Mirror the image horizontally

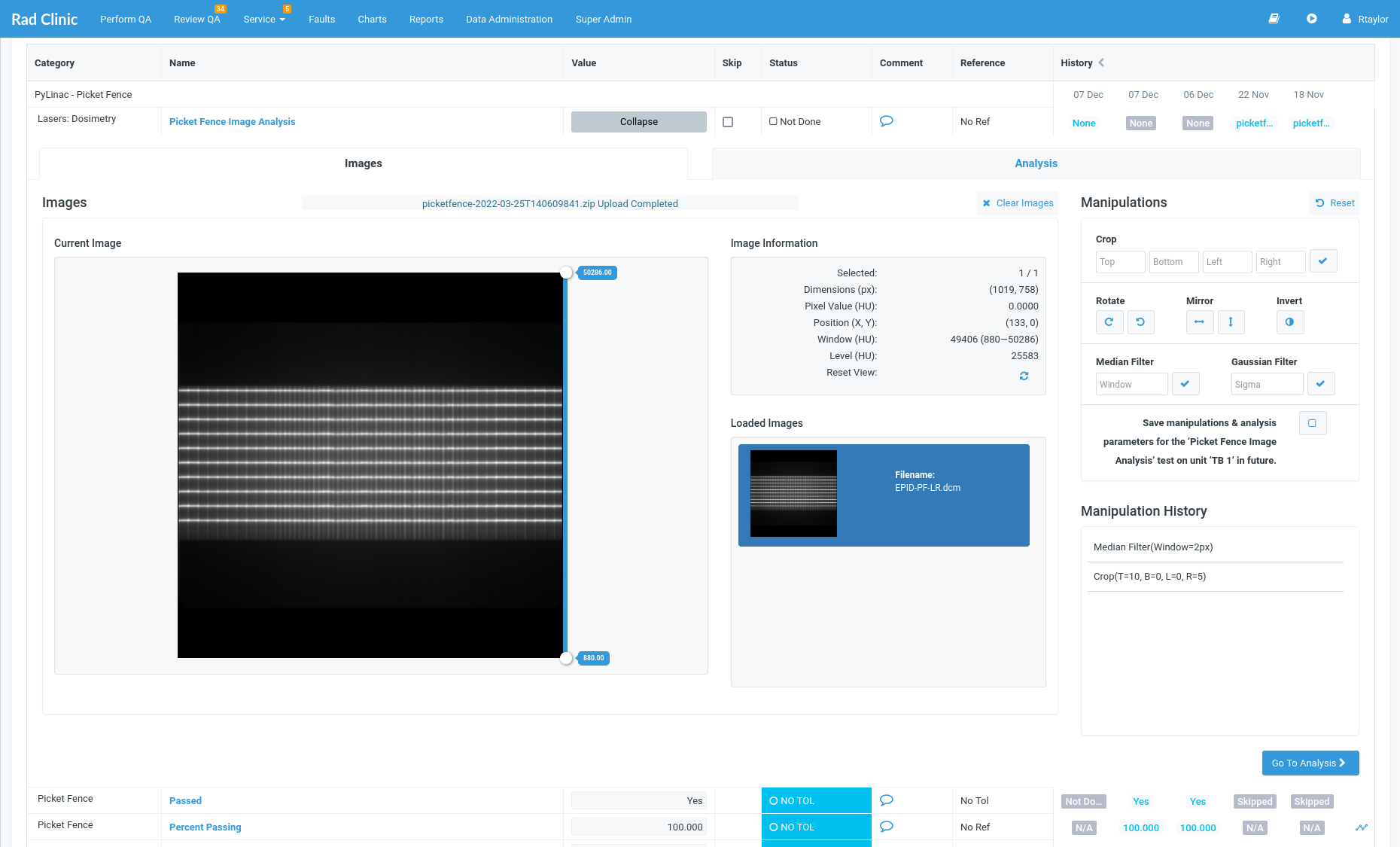point(1200,322)
